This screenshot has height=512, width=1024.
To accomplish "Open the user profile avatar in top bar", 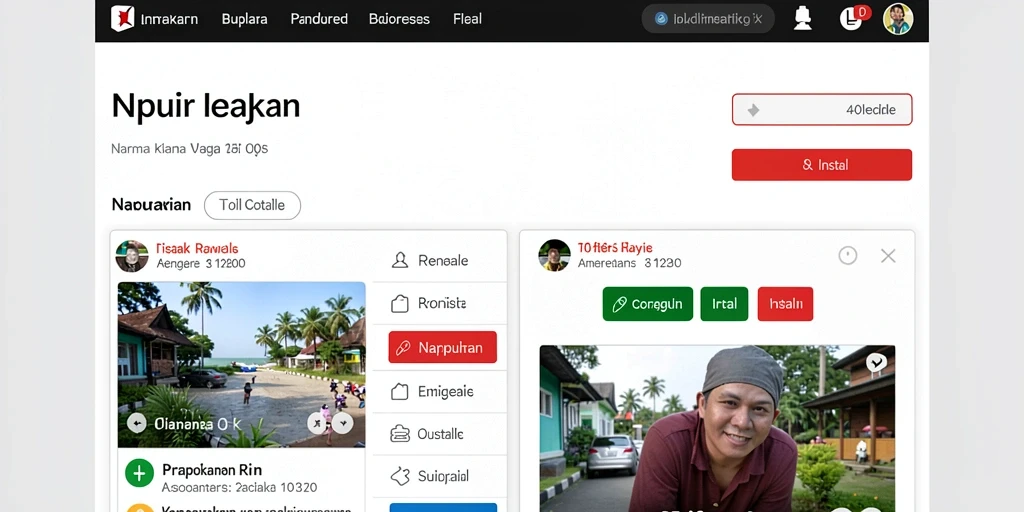I will (897, 18).
